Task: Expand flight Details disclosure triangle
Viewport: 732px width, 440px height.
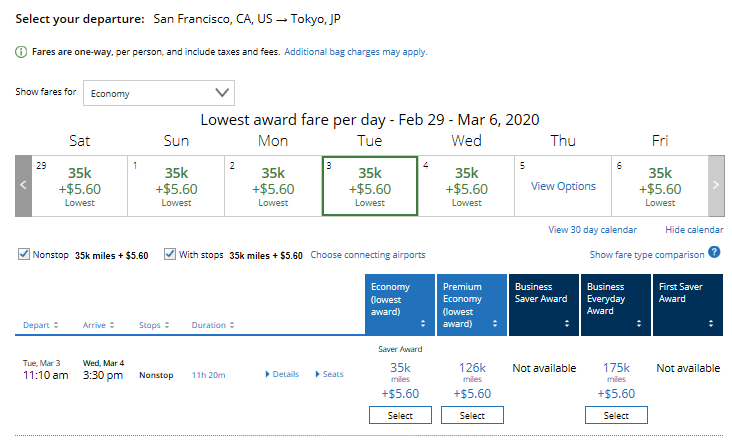Action: point(267,374)
